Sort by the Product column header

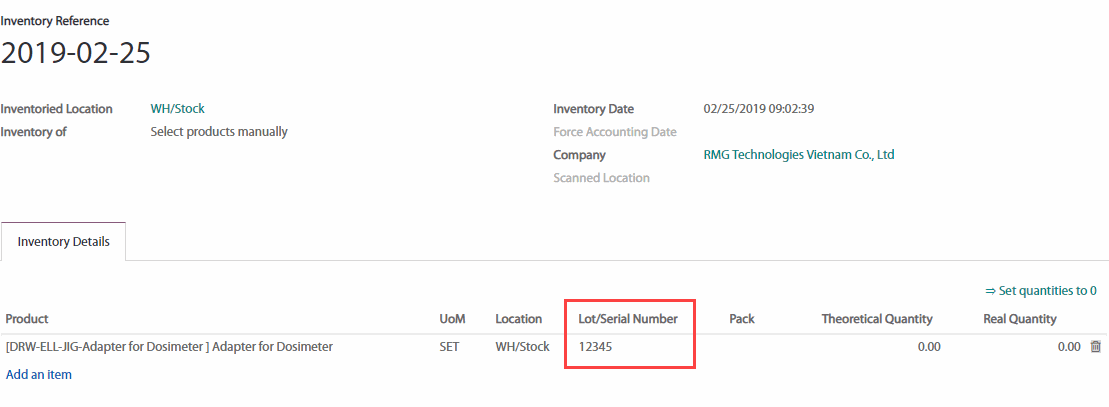click(27, 319)
